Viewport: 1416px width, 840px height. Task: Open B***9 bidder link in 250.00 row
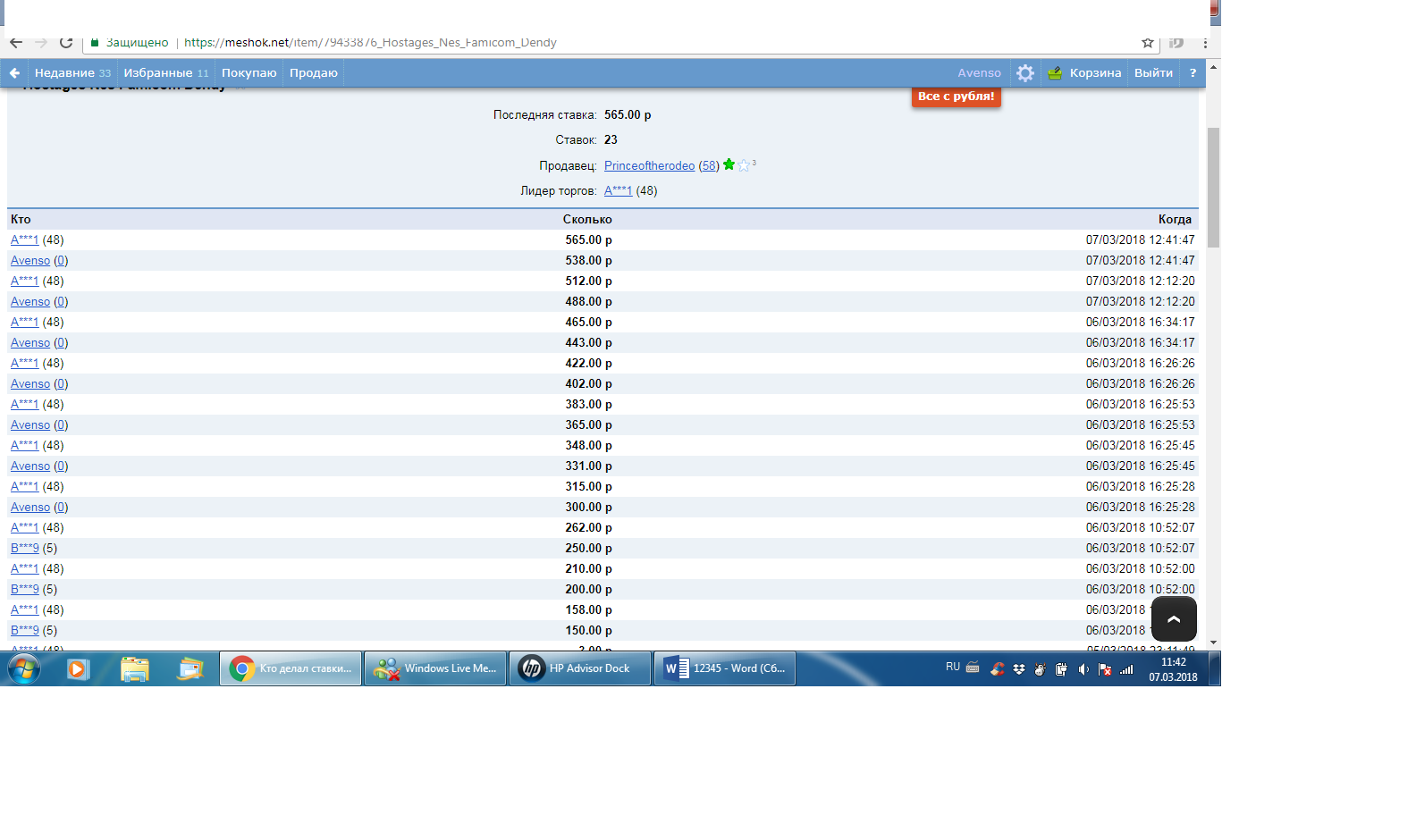(x=25, y=549)
